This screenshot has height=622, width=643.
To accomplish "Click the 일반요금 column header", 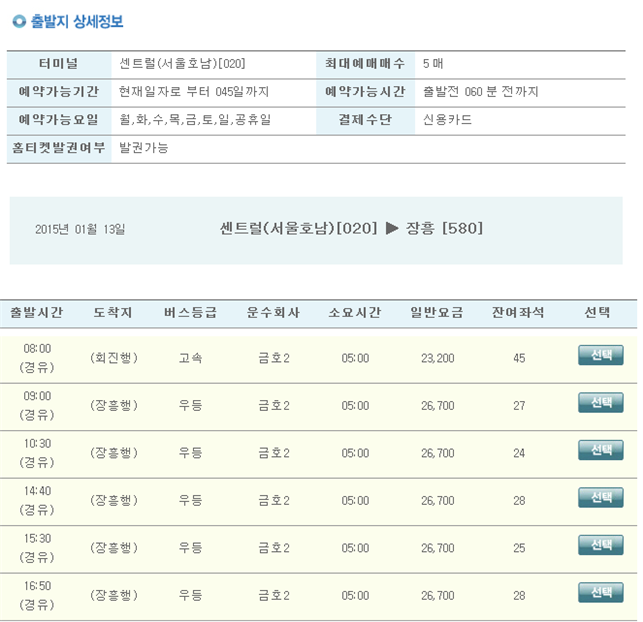I will [437, 312].
